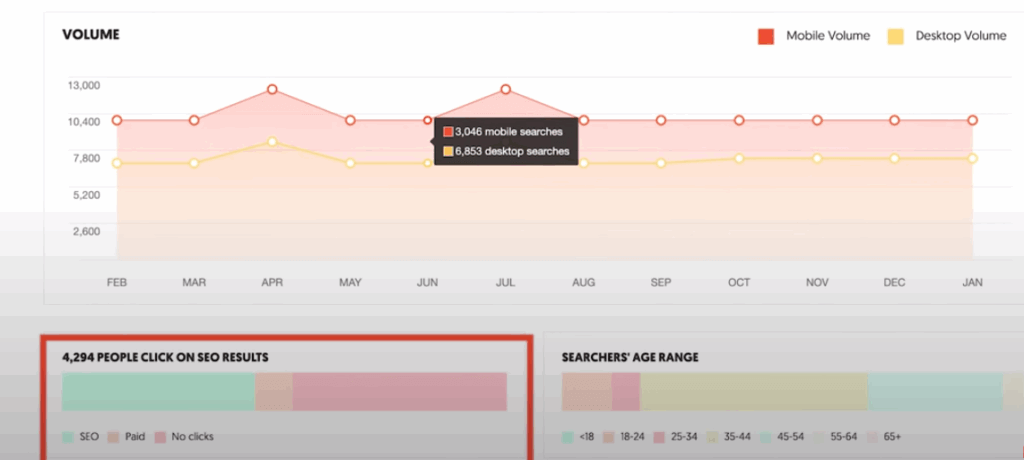Toggle the Desktop Volume yellow legend swatch
Screen dimensions: 1024x460
(x=895, y=36)
